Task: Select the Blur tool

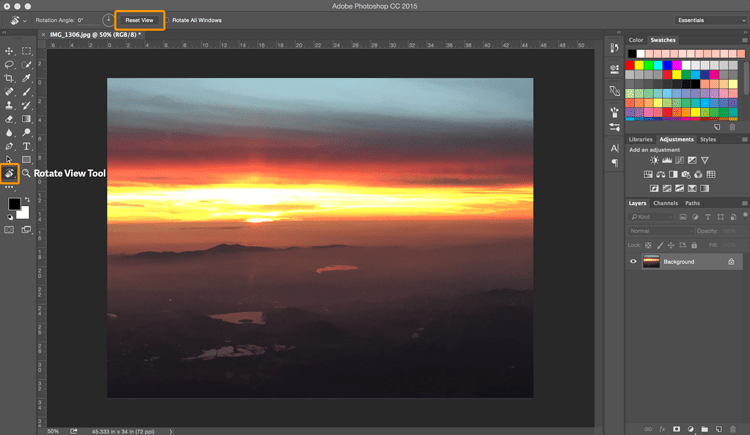Action: coord(9,133)
